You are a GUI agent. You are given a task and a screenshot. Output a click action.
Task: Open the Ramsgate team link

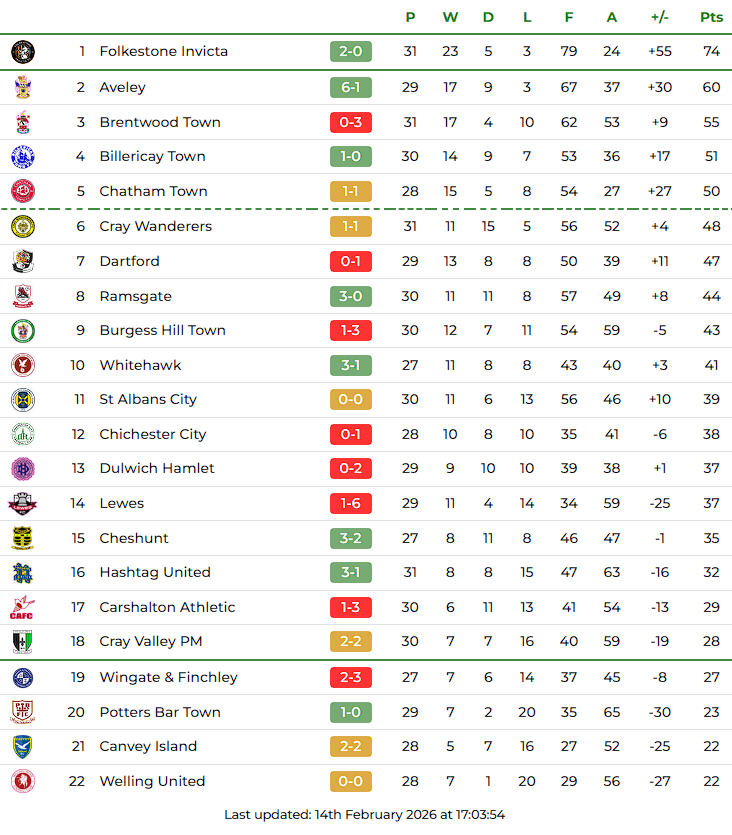[x=135, y=297]
